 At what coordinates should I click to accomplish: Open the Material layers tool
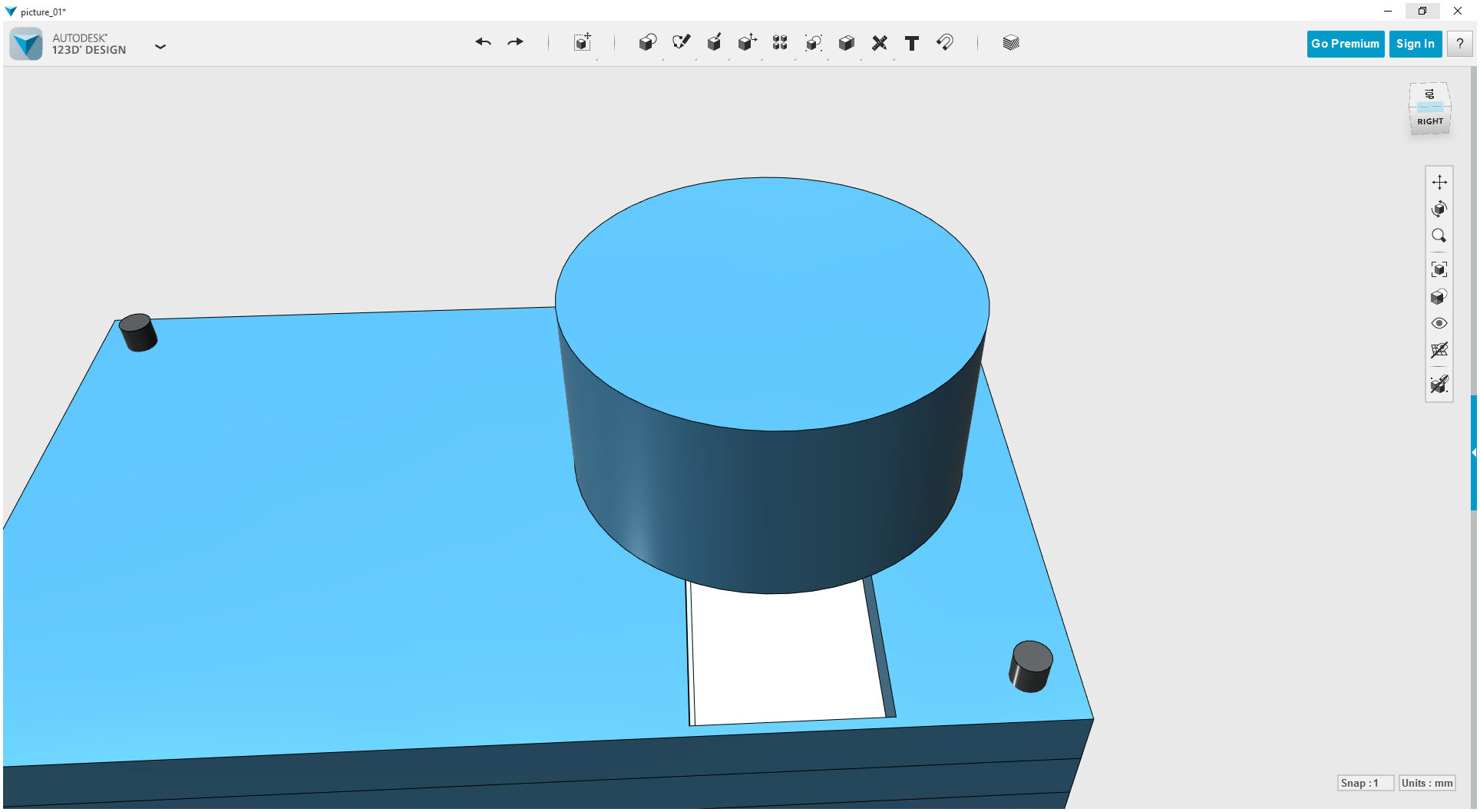1011,42
